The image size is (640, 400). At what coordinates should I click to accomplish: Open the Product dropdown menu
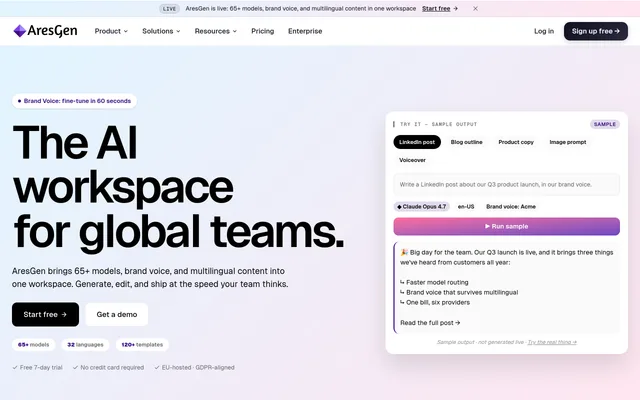click(x=111, y=31)
